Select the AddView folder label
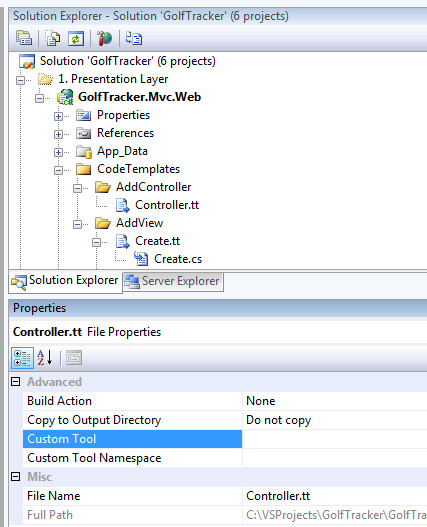Screen dimensions: 427x527 140,223
